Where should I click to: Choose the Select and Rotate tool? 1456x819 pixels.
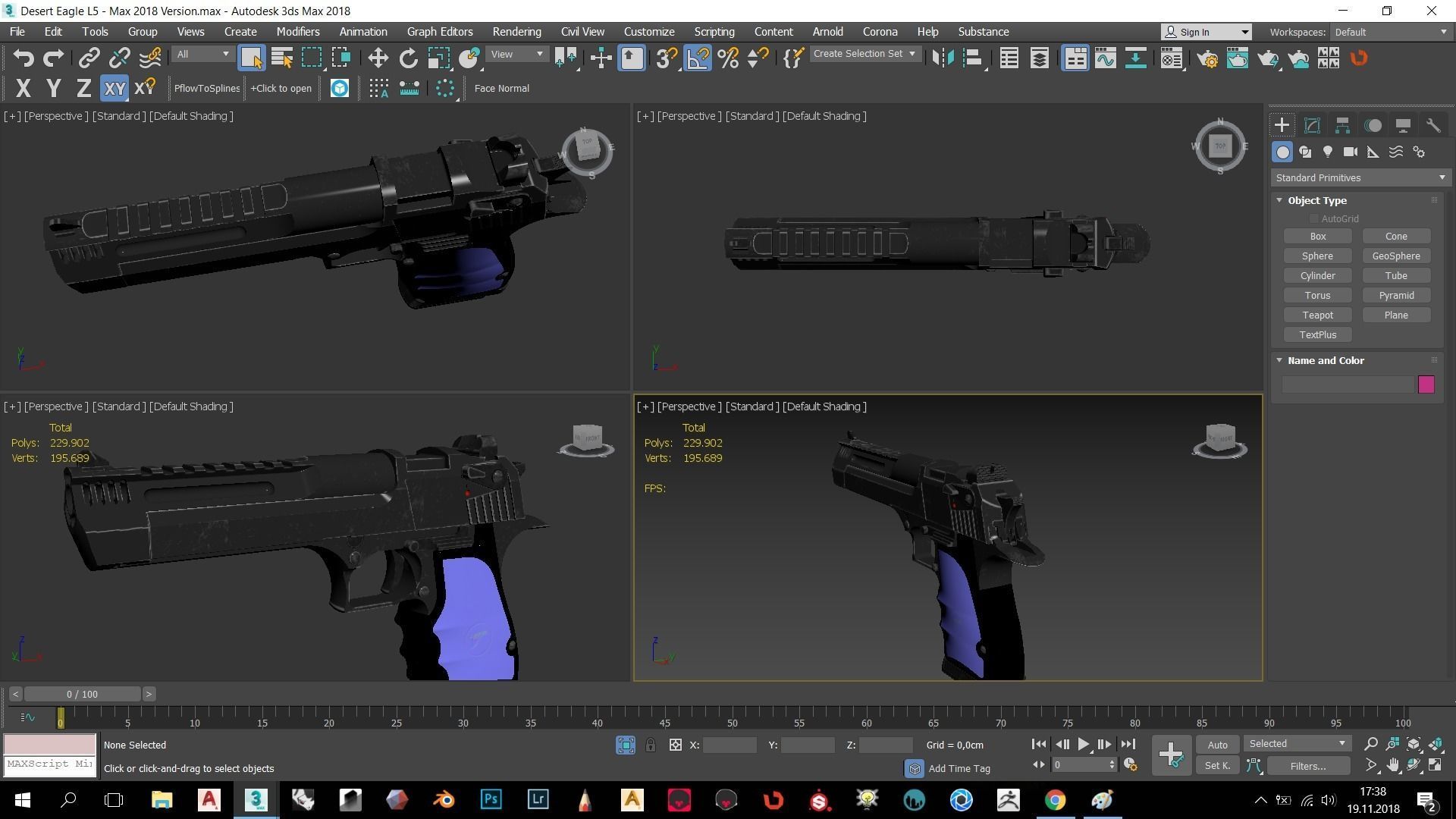408,58
